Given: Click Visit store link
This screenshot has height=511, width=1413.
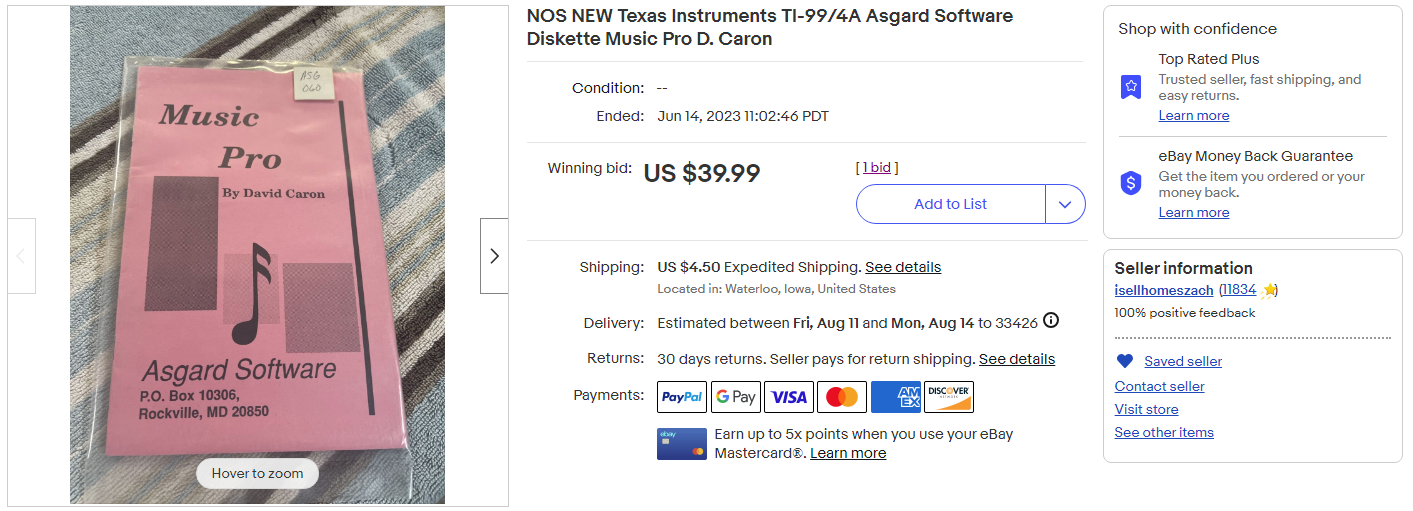Looking at the screenshot, I should 1146,409.
